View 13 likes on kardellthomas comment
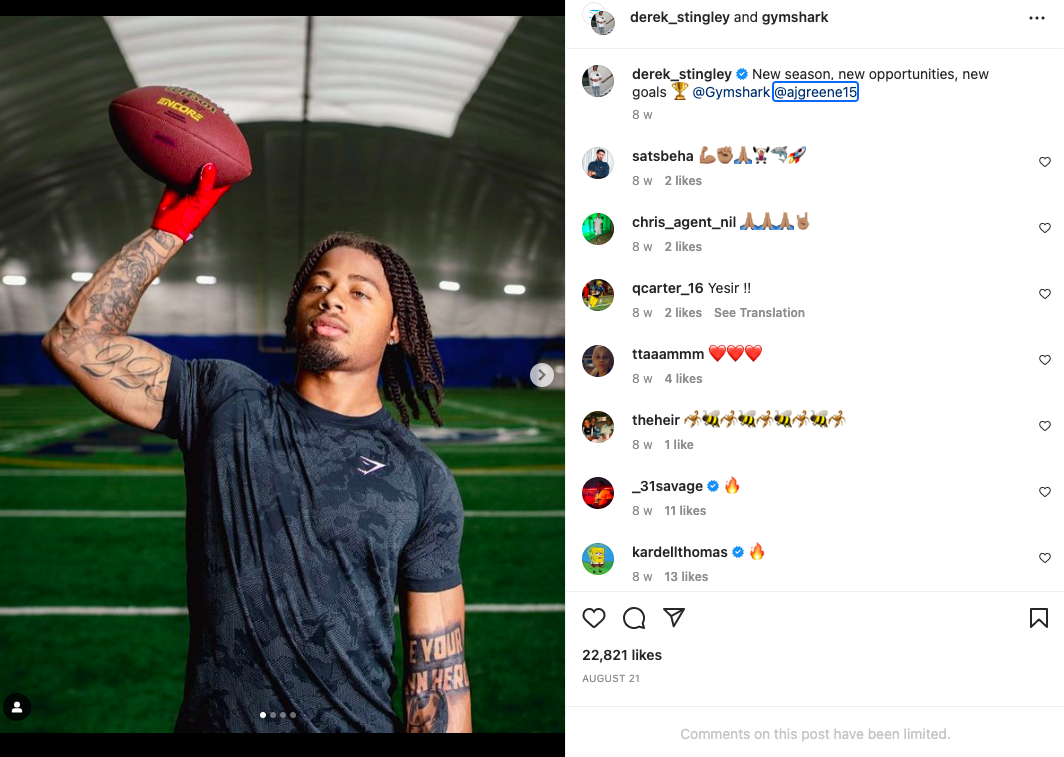The width and height of the screenshot is (1064, 757). [x=686, y=577]
